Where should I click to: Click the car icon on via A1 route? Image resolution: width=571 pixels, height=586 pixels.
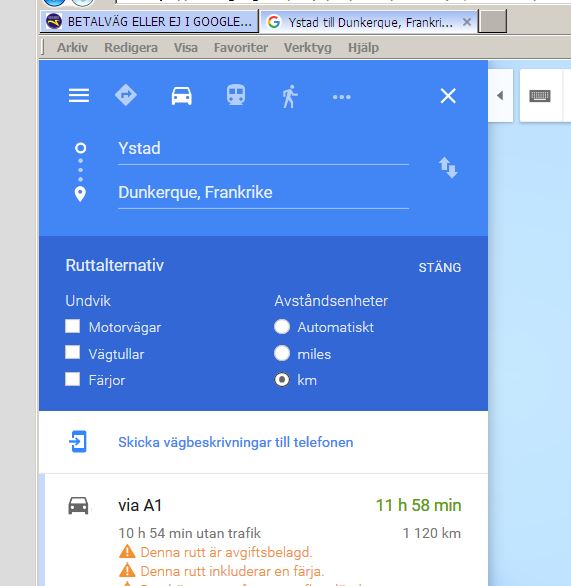[x=78, y=506]
